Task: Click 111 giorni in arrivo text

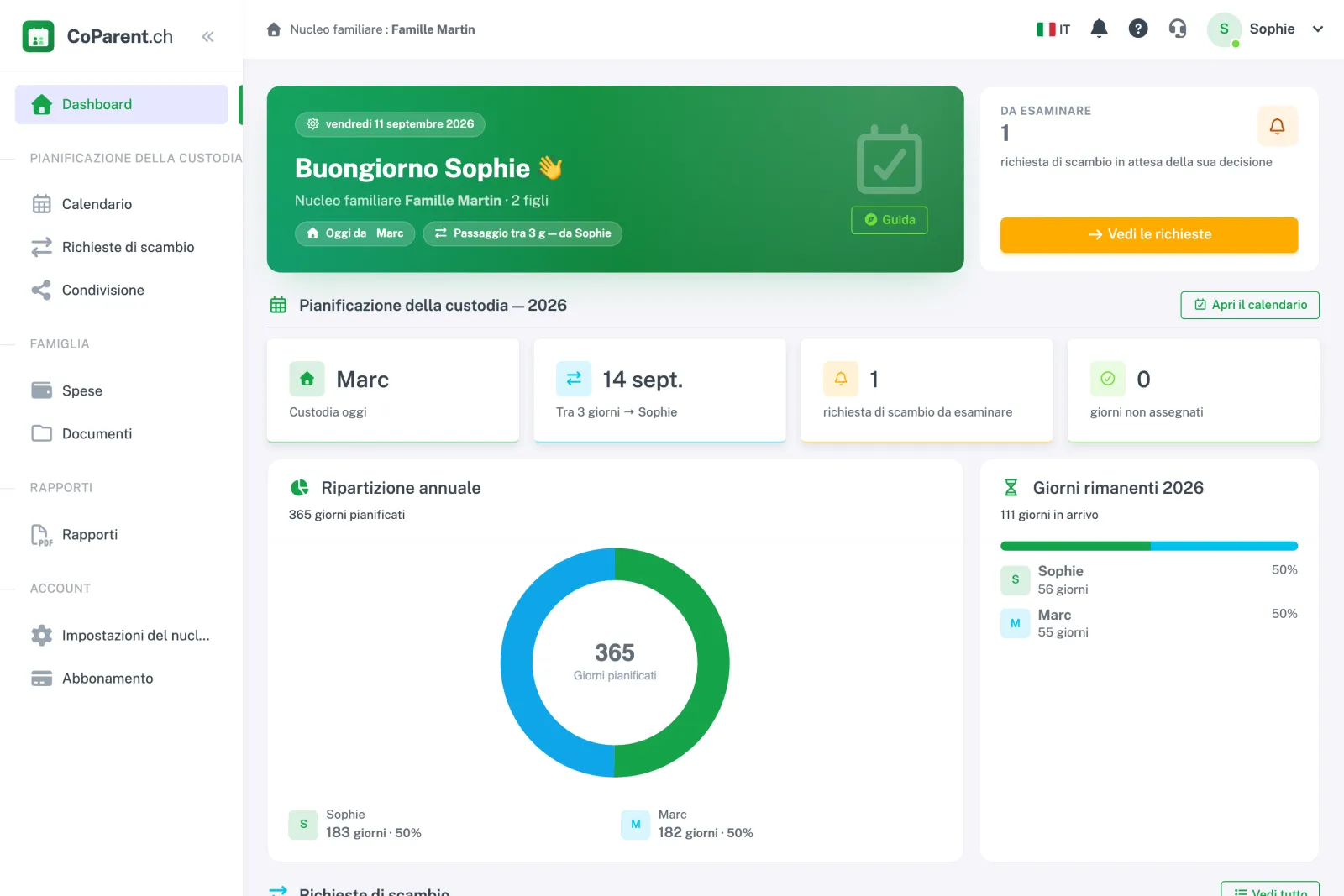Action: click(x=1049, y=515)
